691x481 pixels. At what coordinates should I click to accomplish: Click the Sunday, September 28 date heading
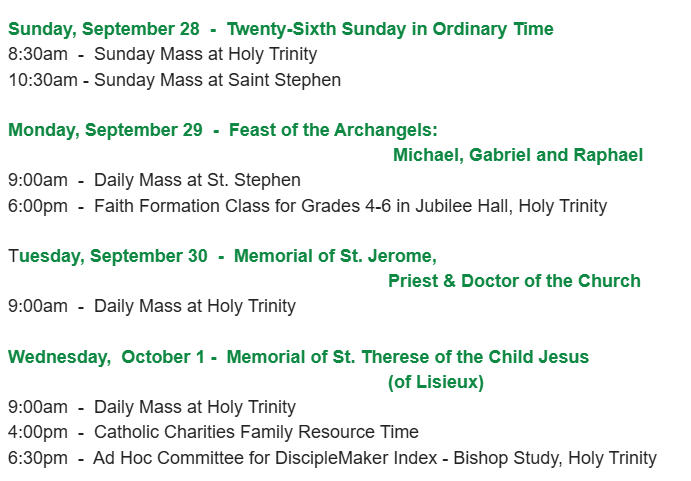click(104, 29)
